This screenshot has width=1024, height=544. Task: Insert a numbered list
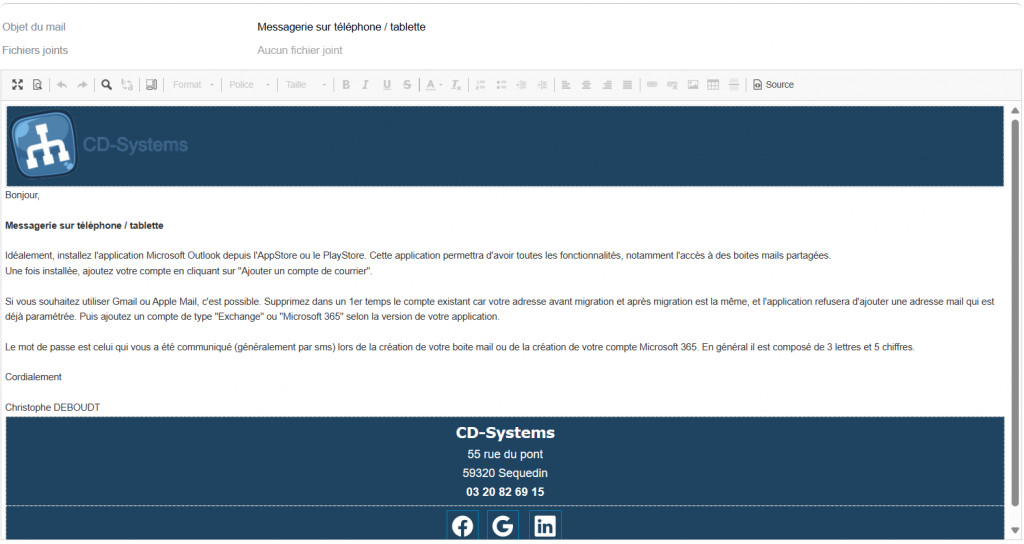tap(481, 85)
